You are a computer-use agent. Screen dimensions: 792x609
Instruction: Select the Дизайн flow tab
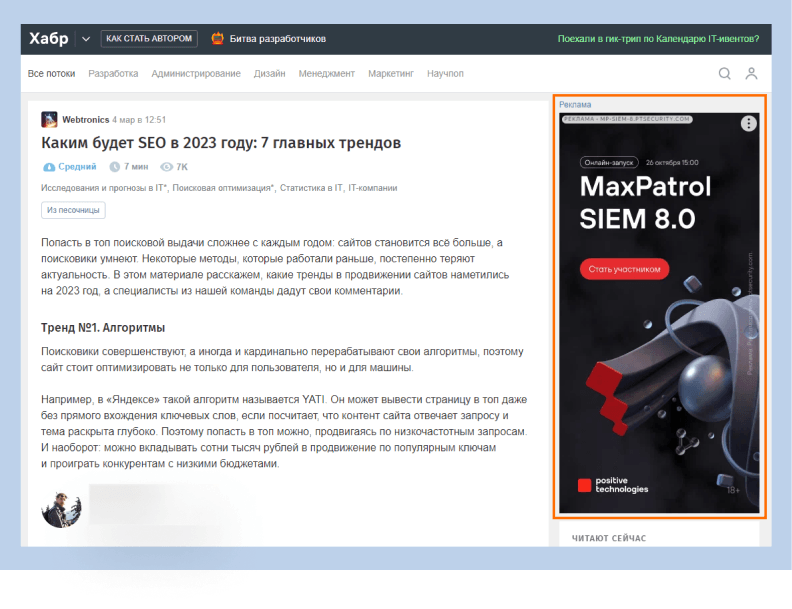269,74
